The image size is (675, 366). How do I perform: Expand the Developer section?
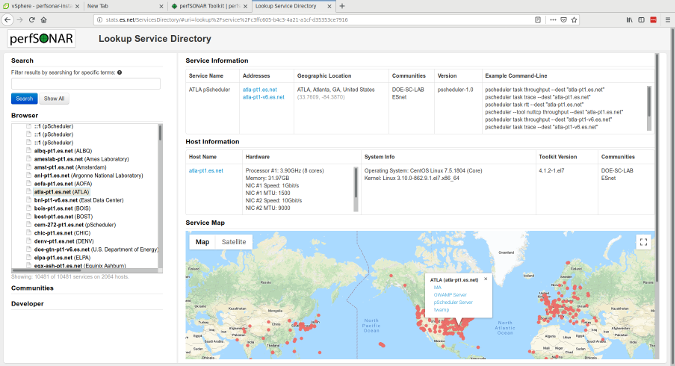pyautogui.click(x=28, y=304)
